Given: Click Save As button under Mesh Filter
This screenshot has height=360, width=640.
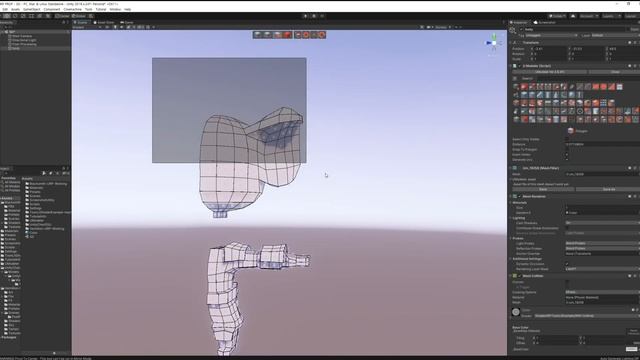Looking at the screenshot, I should coord(608,189).
